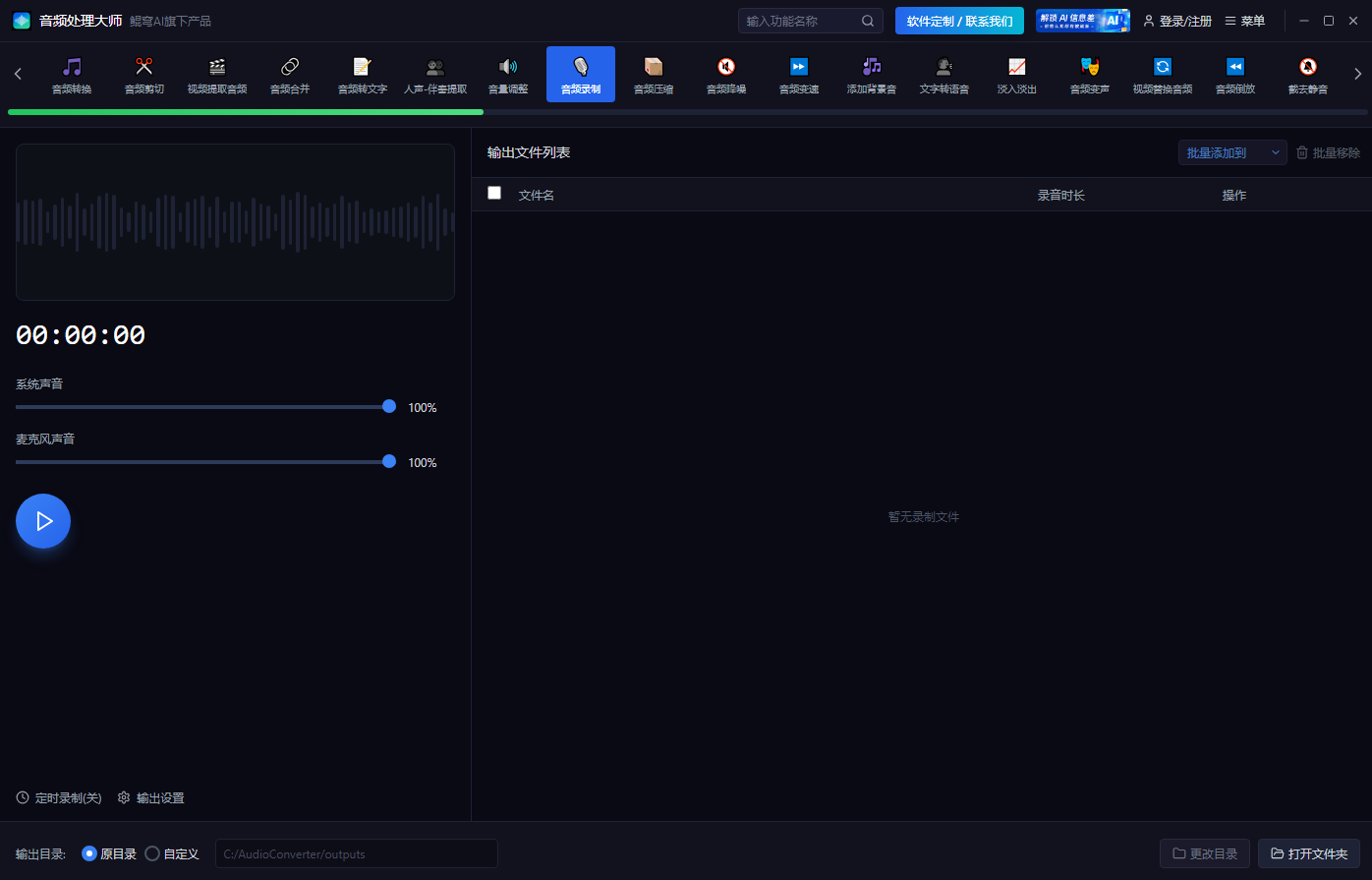1372x880 pixels.
Task: Select the 音频变声 voice changer tool
Action: coord(1090,75)
